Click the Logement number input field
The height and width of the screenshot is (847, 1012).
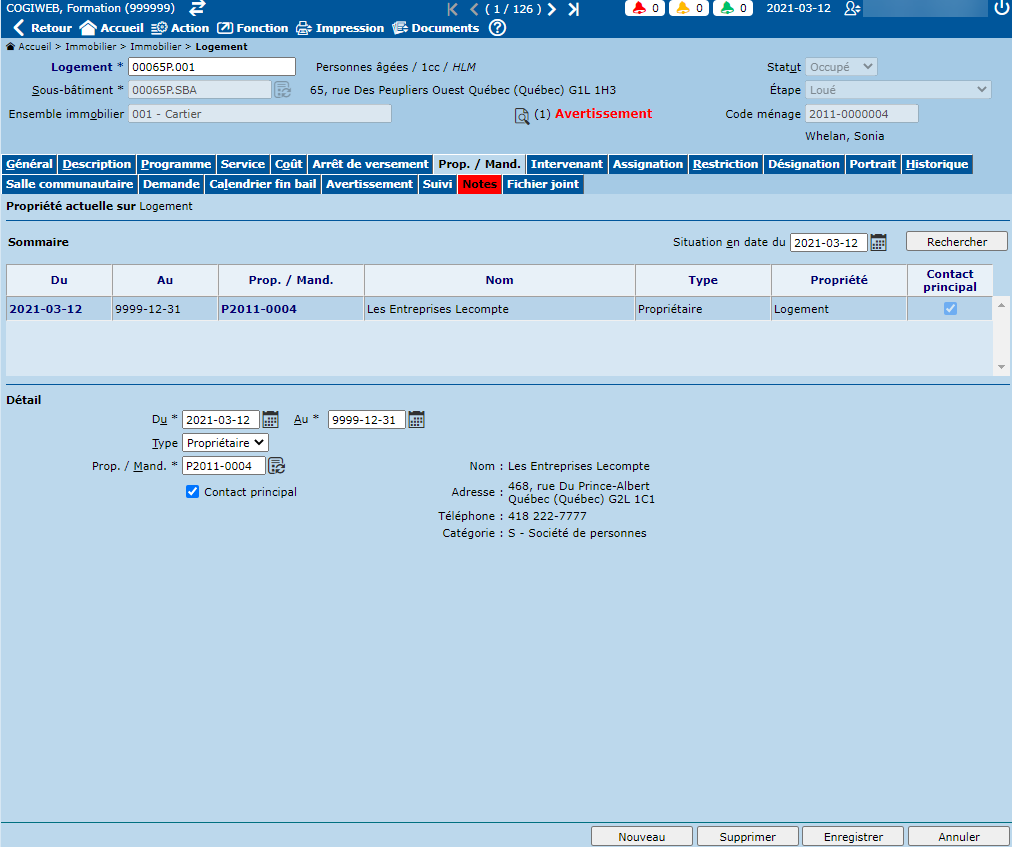coord(212,67)
